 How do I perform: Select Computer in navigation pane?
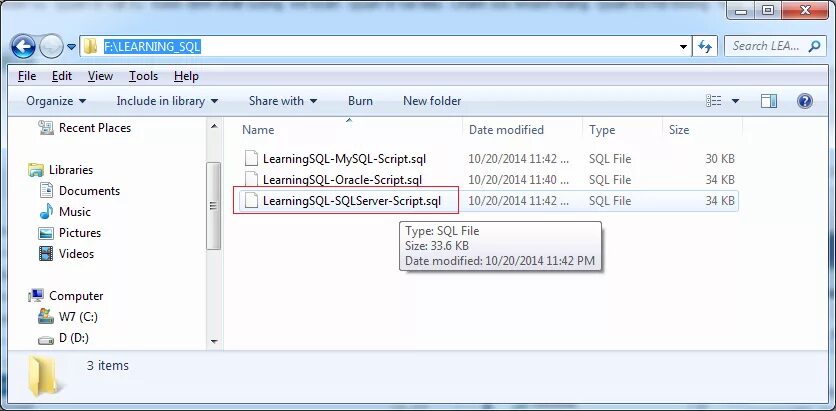pyautogui.click(x=76, y=296)
